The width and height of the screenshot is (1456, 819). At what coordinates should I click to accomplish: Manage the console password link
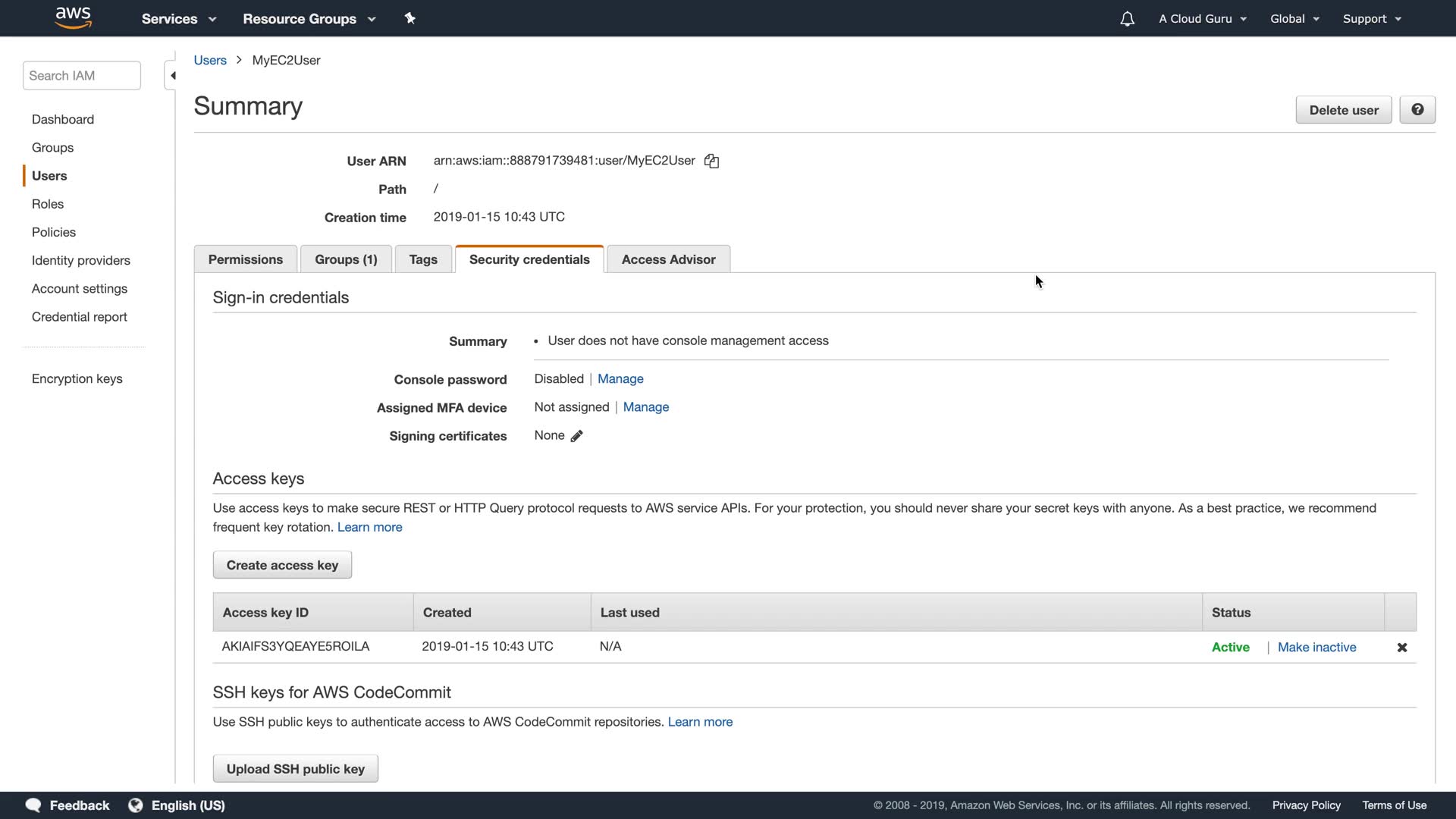620,379
